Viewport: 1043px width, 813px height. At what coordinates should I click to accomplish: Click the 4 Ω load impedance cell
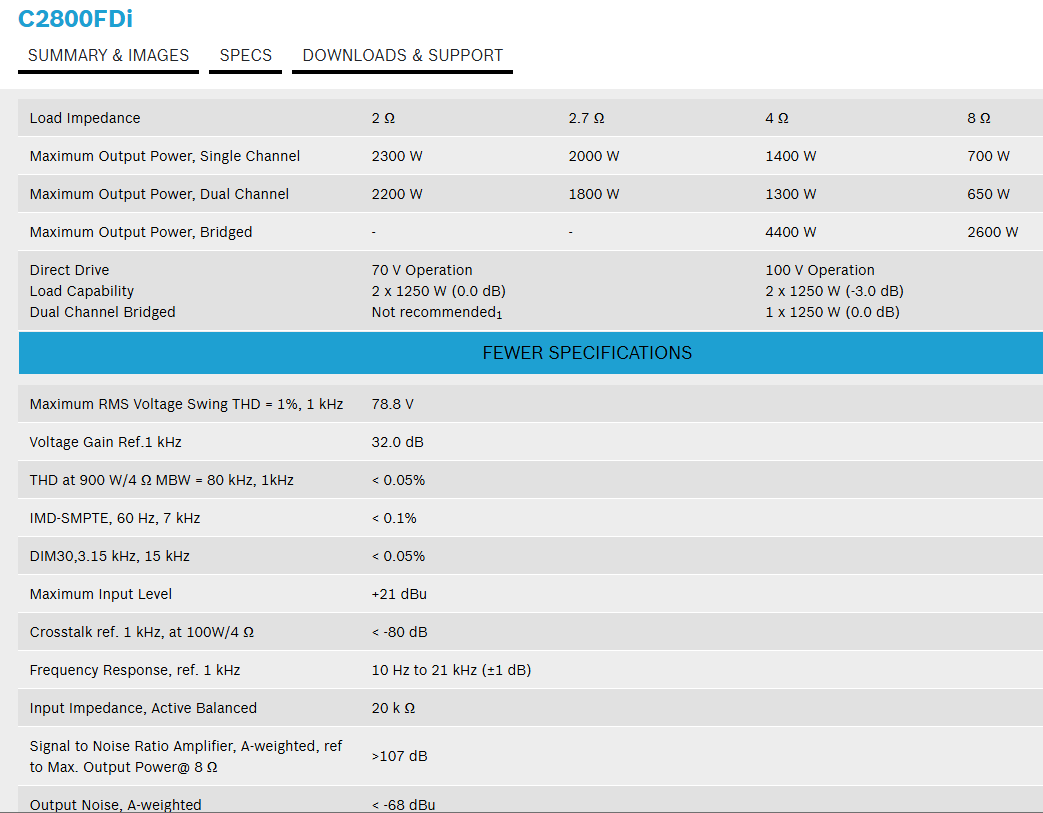coord(776,118)
